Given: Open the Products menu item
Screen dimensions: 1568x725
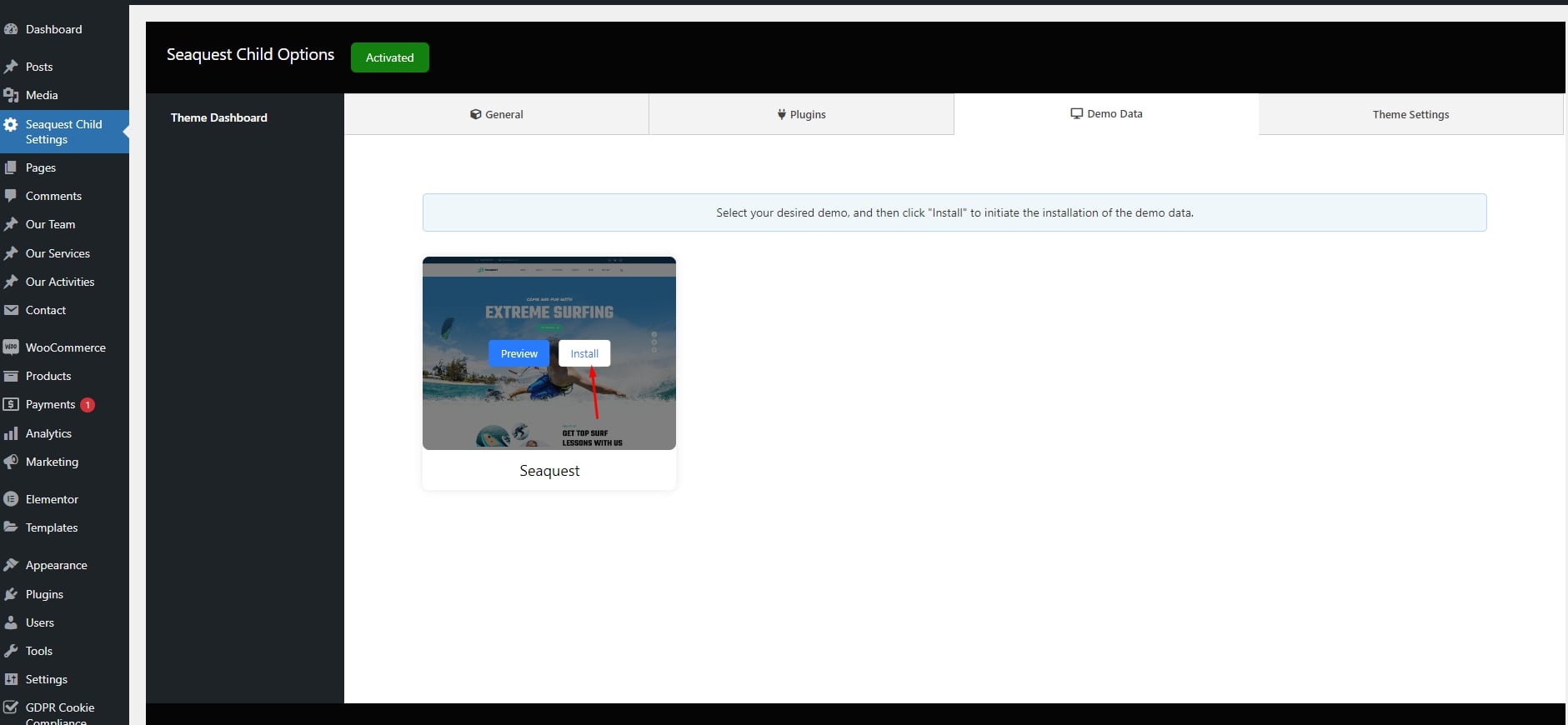Looking at the screenshot, I should pos(64,376).
